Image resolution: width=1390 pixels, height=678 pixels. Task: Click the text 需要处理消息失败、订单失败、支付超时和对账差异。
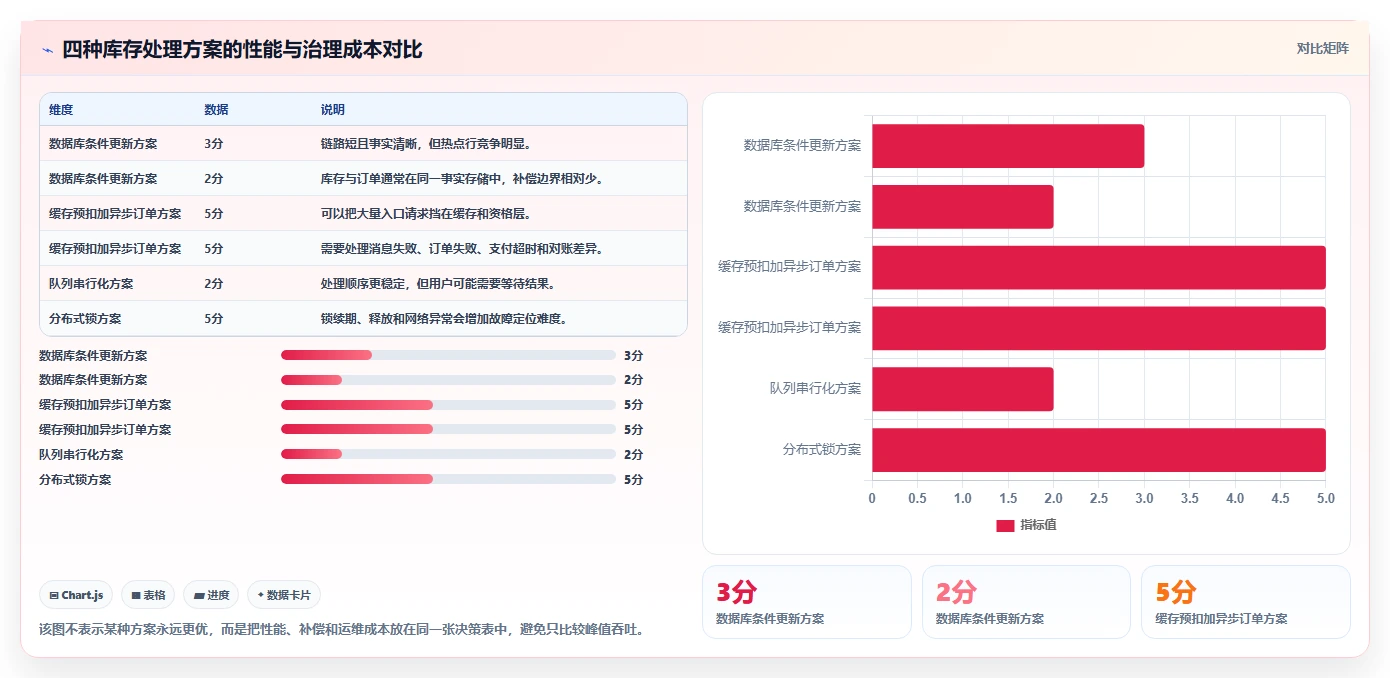462,249
